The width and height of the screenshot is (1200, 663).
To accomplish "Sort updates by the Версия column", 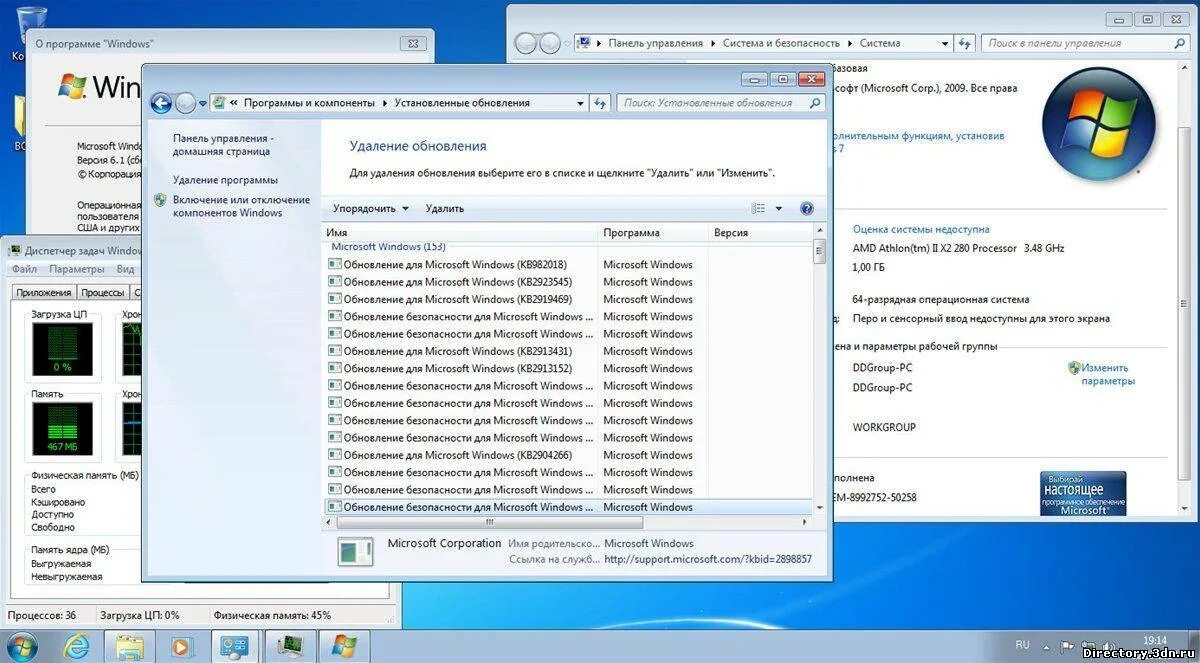I will 760,233.
